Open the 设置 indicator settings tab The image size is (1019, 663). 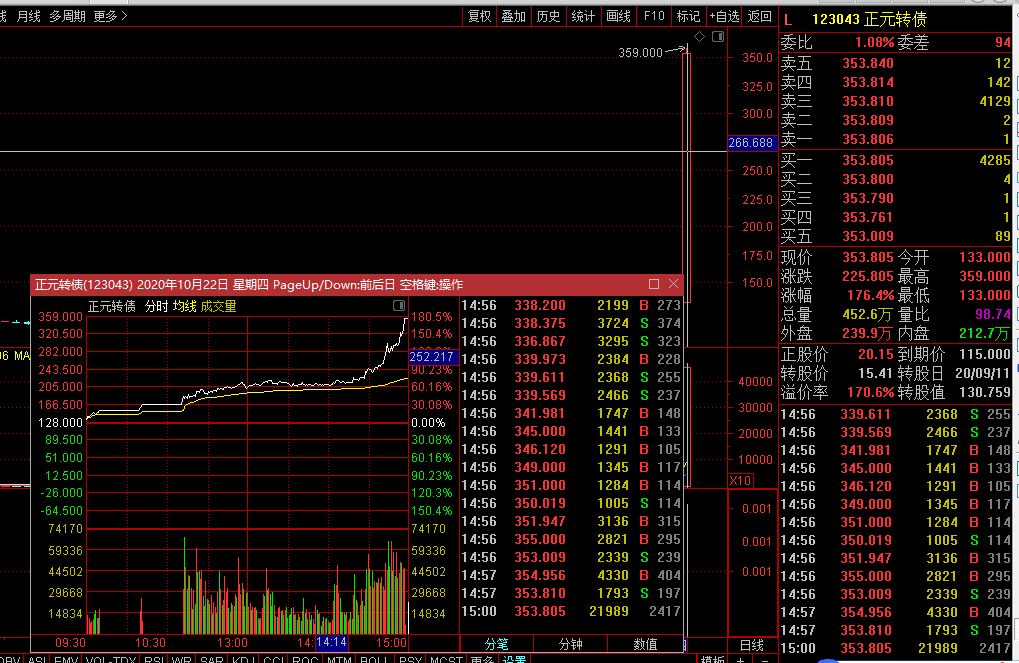coord(514,659)
